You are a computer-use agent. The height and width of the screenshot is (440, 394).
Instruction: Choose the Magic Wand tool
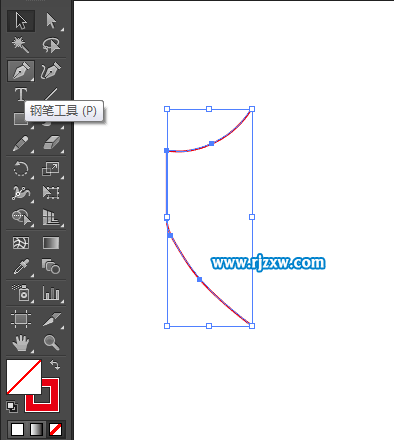tap(21, 45)
